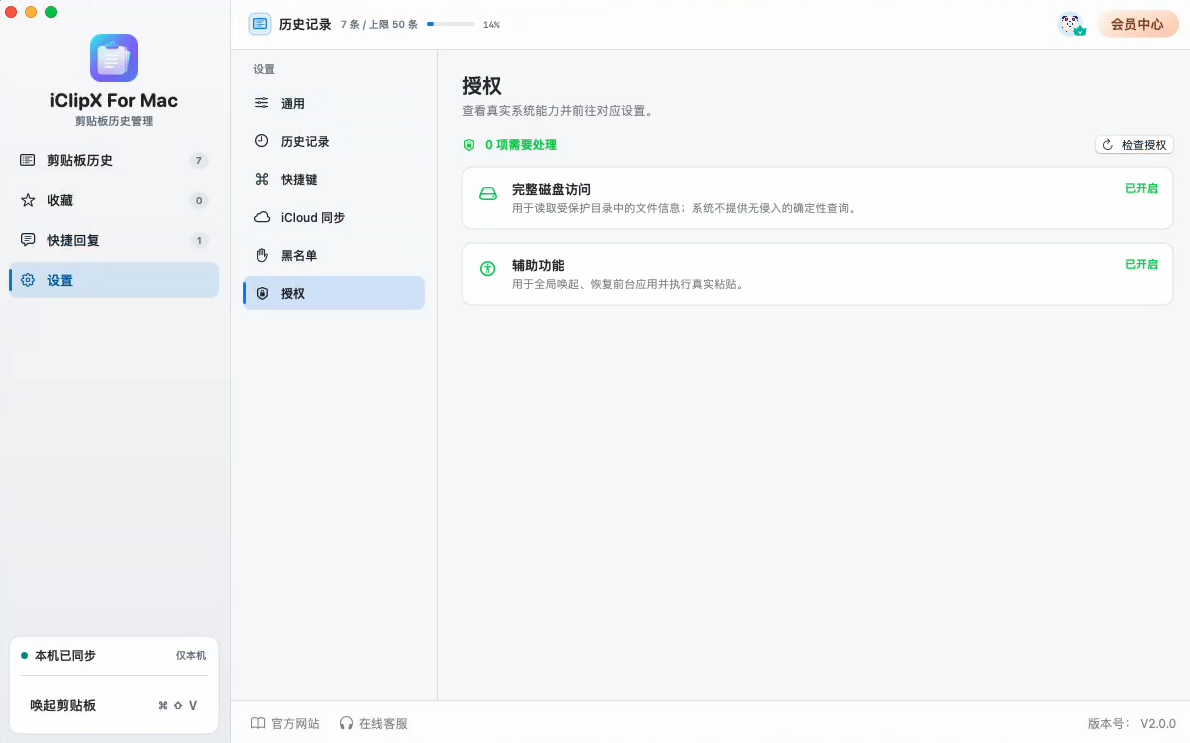
Task: Open 会员中心 button
Action: (1137, 24)
